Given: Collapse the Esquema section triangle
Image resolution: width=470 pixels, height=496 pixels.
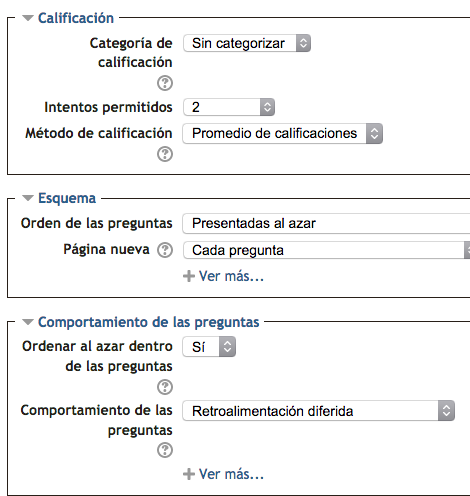Looking at the screenshot, I should pyautogui.click(x=28, y=198).
